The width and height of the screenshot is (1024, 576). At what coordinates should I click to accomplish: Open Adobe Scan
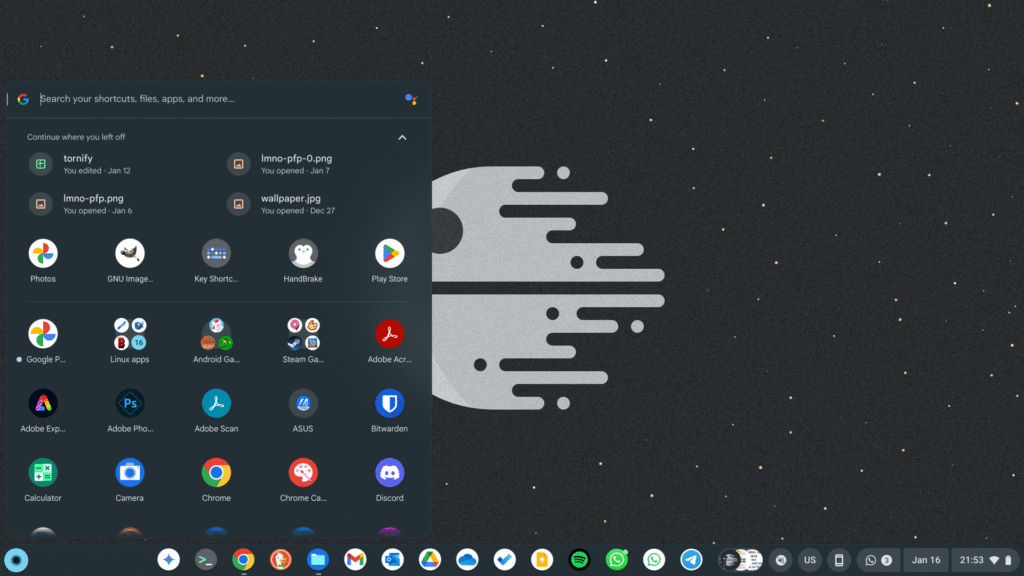point(216,404)
